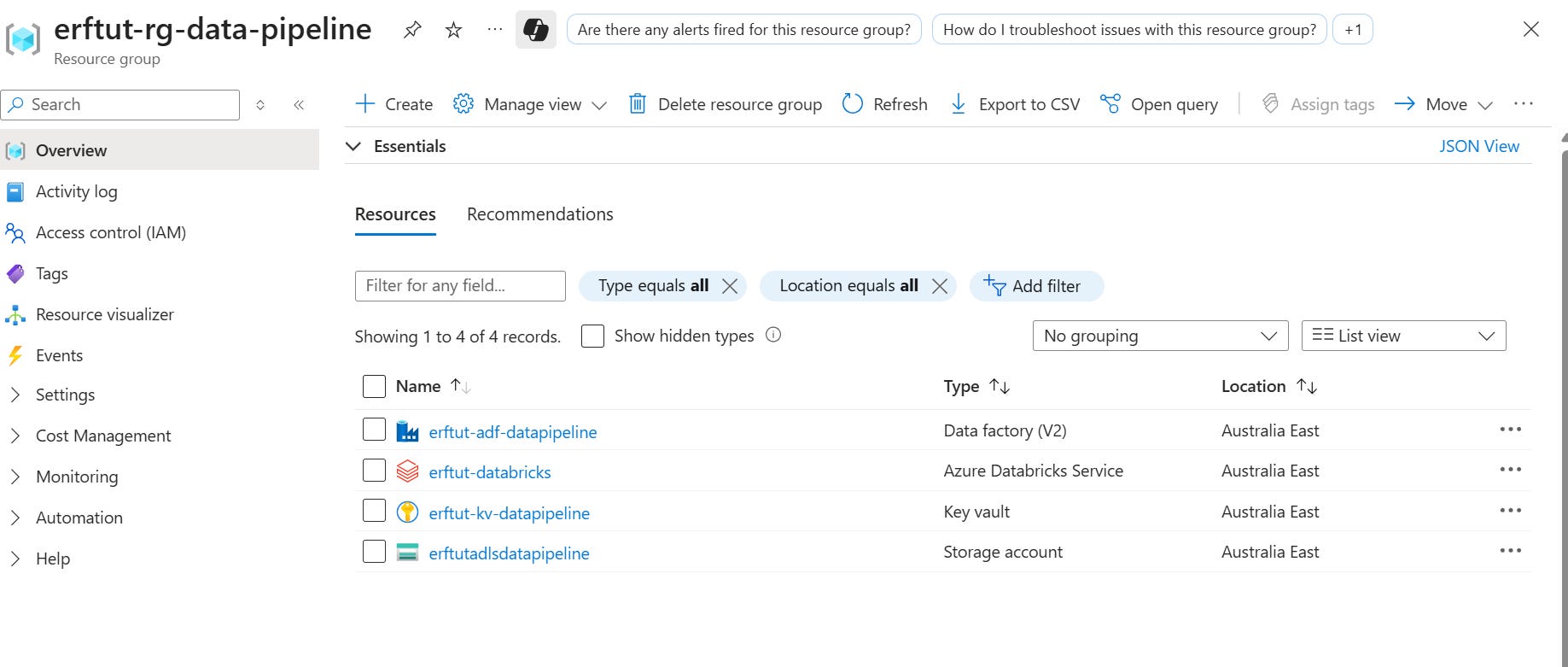The image size is (1568, 667).
Task: Collapse the sidebar with the double chevron
Action: (299, 105)
